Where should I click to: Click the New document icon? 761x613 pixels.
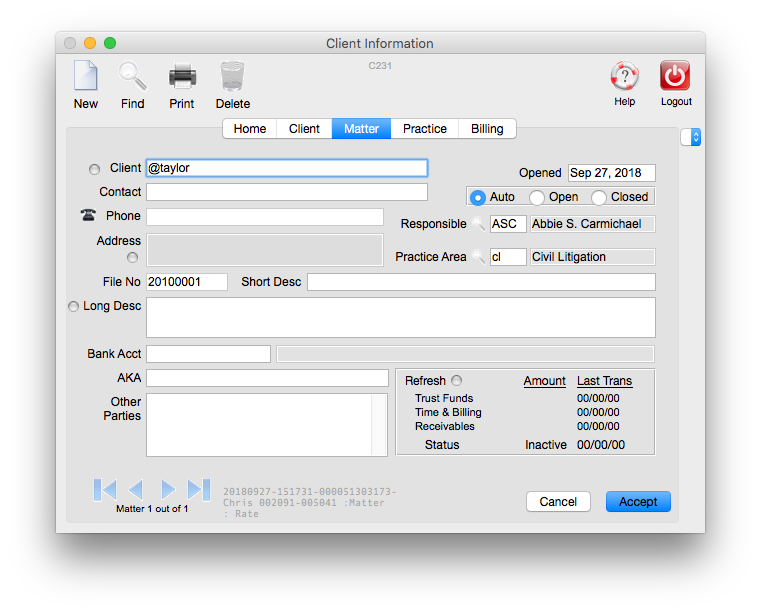pyautogui.click(x=86, y=77)
